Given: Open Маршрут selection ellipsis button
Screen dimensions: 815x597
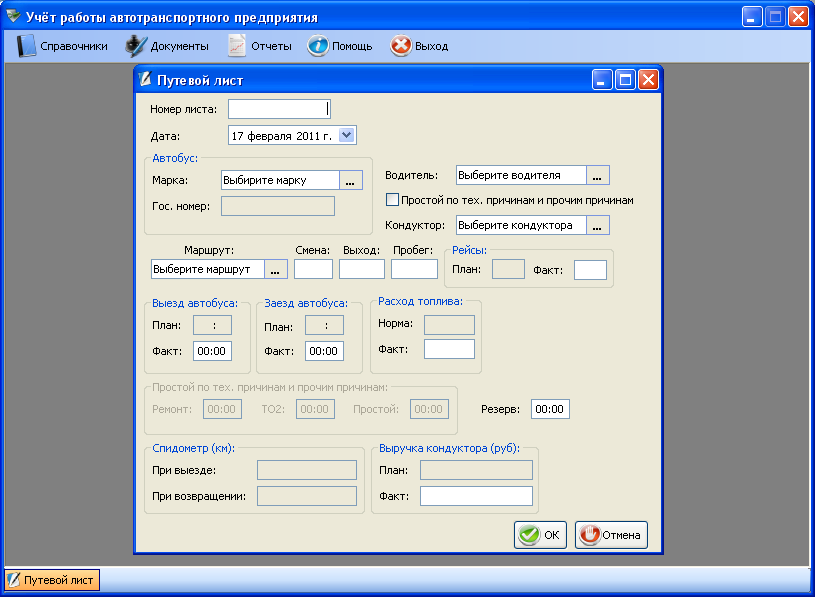Looking at the screenshot, I should [277, 269].
